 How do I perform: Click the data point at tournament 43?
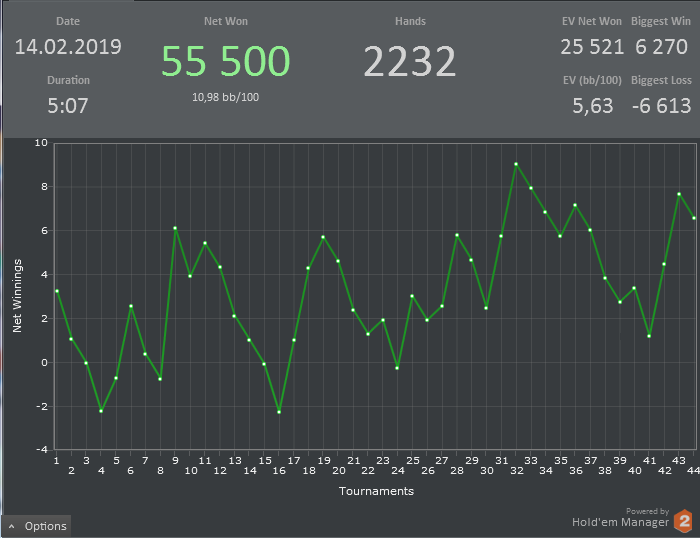pos(679,194)
